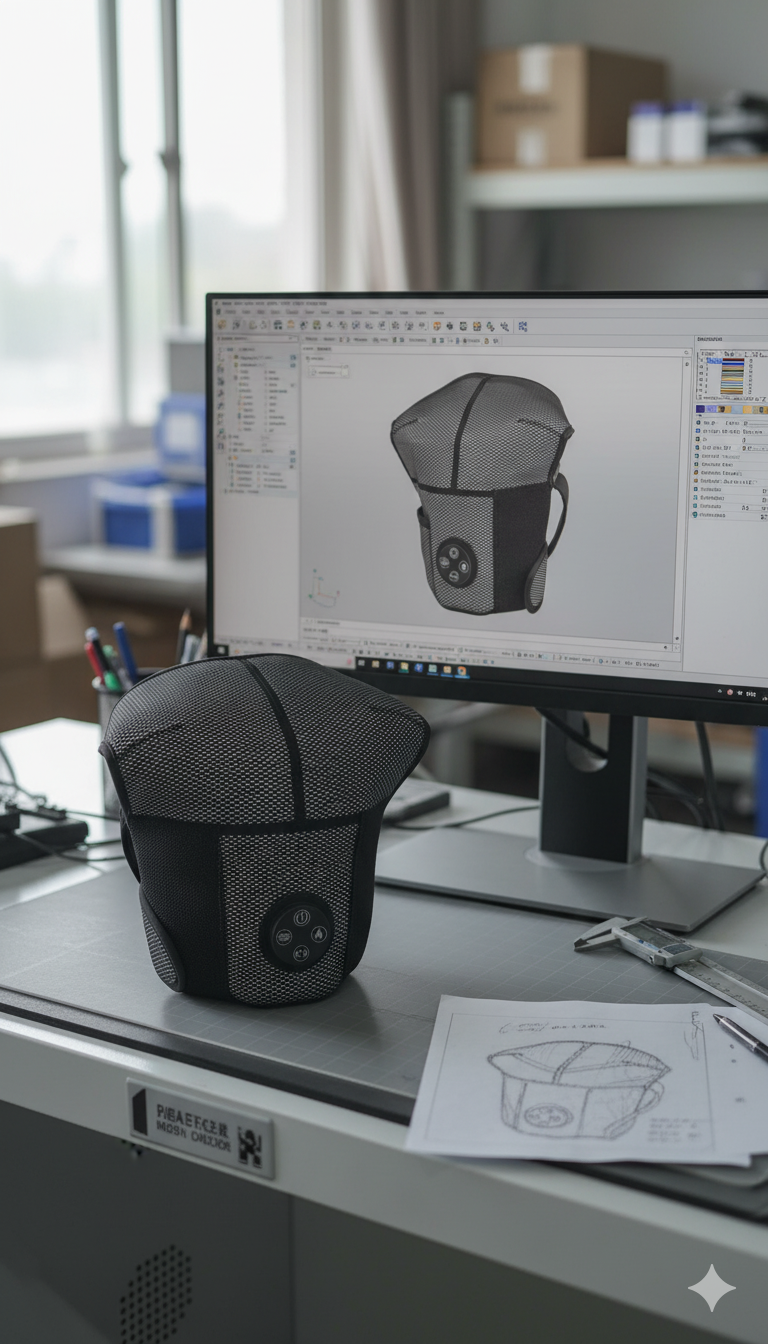This screenshot has width=768, height=1344.
Task: Open the dropdown arrow in the model tree header
Action: point(292,340)
